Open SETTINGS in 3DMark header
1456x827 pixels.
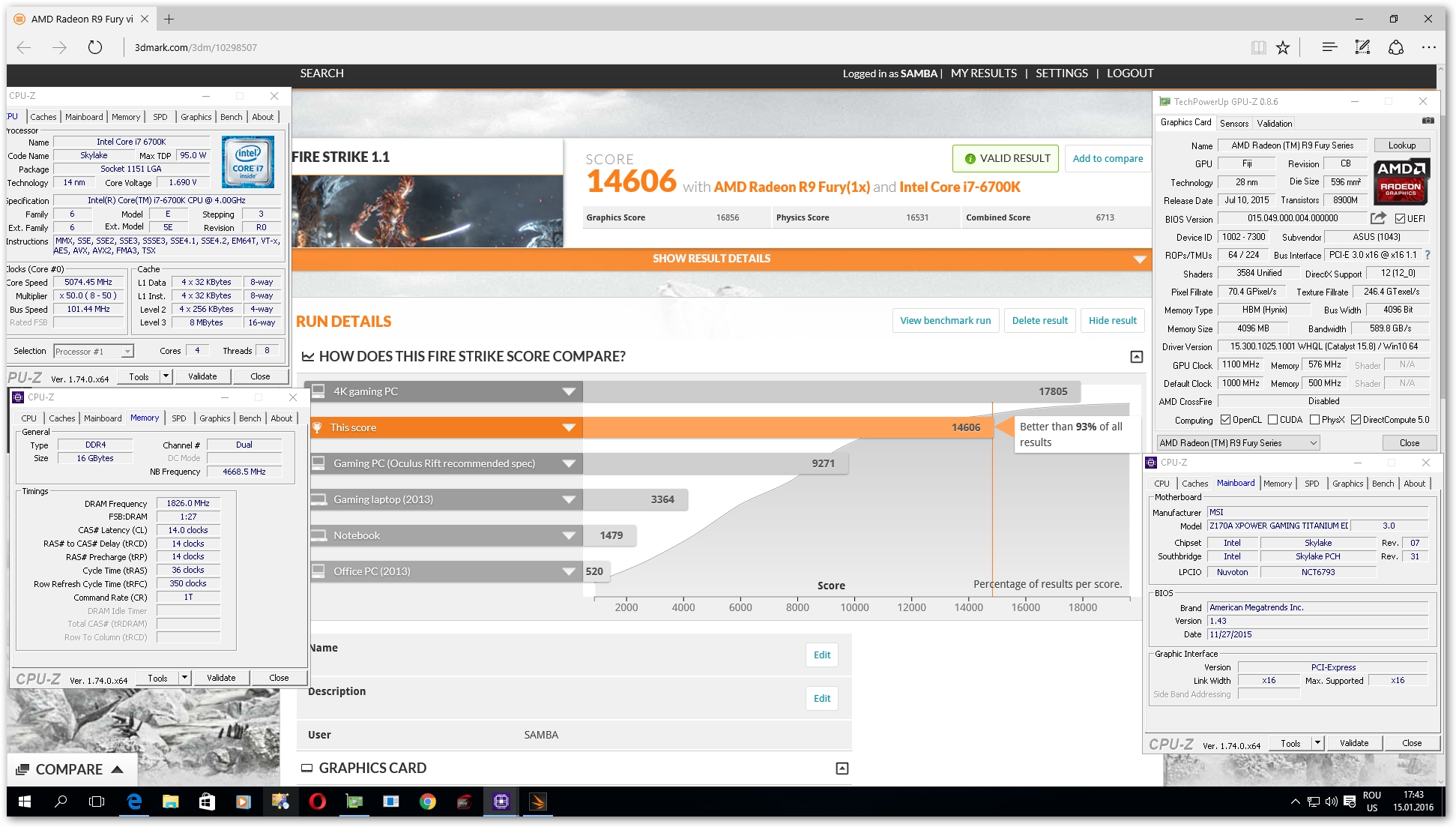1062,73
